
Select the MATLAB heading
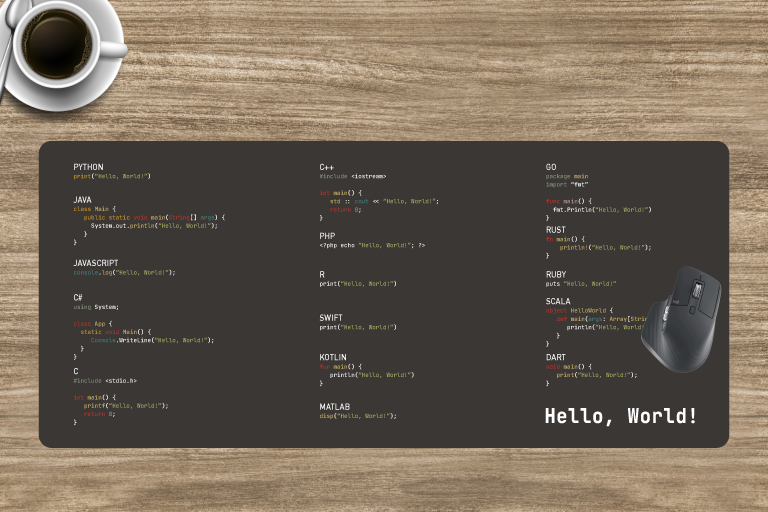pos(335,407)
